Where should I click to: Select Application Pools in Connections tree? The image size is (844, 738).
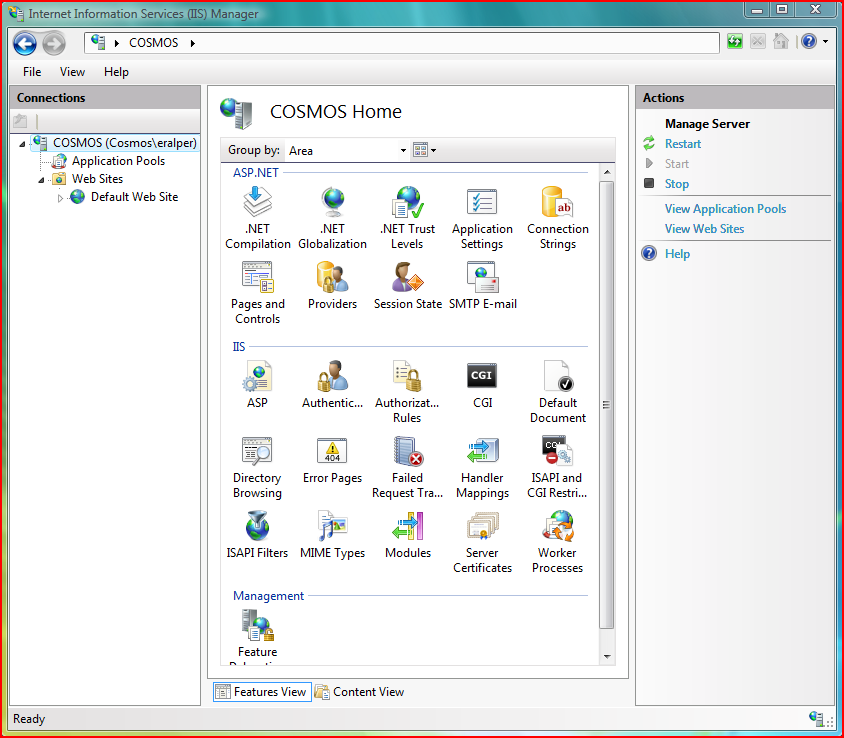[118, 161]
